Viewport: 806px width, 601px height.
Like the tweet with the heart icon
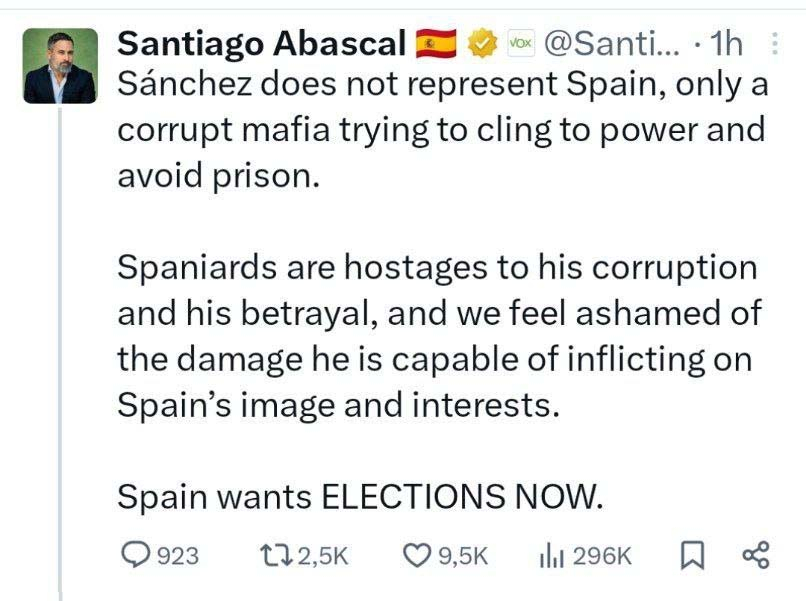415,556
